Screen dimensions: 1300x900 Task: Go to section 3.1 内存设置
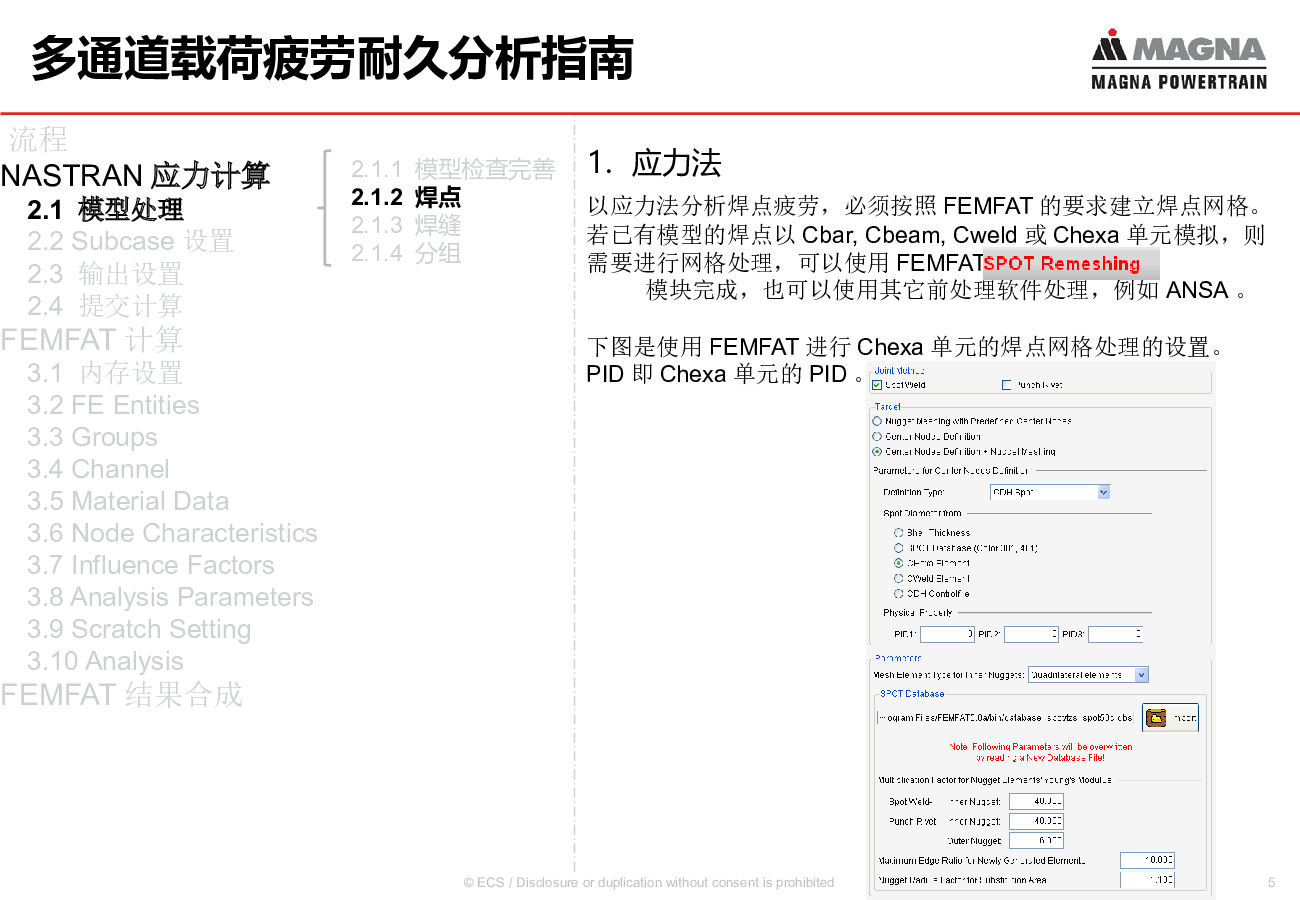[105, 373]
